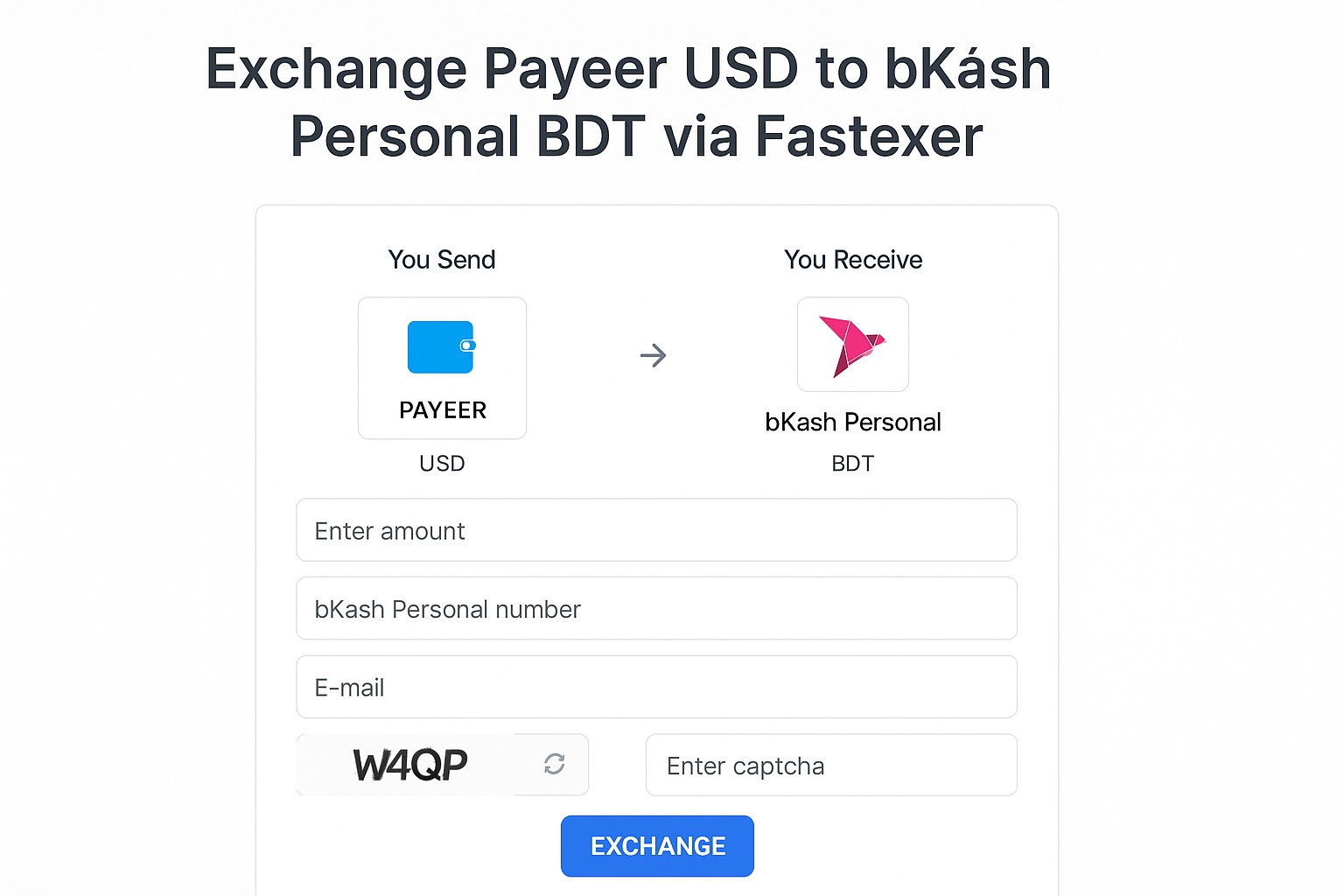This screenshot has height=896, width=1344.
Task: Focus the Enter amount field
Action: [x=656, y=530]
